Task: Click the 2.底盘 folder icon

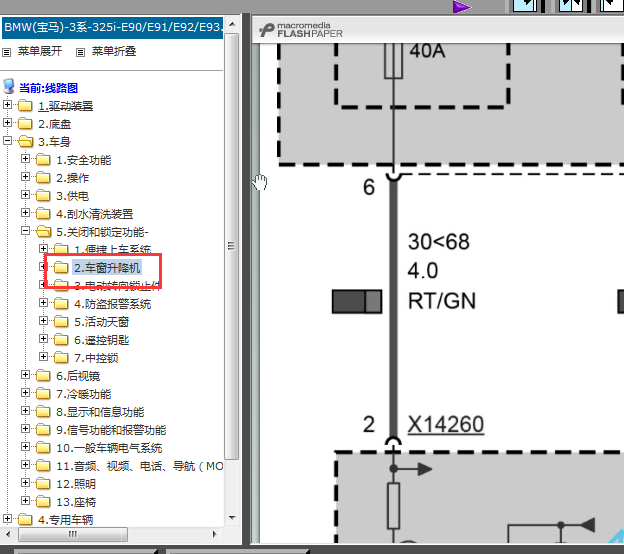Action: (25, 123)
